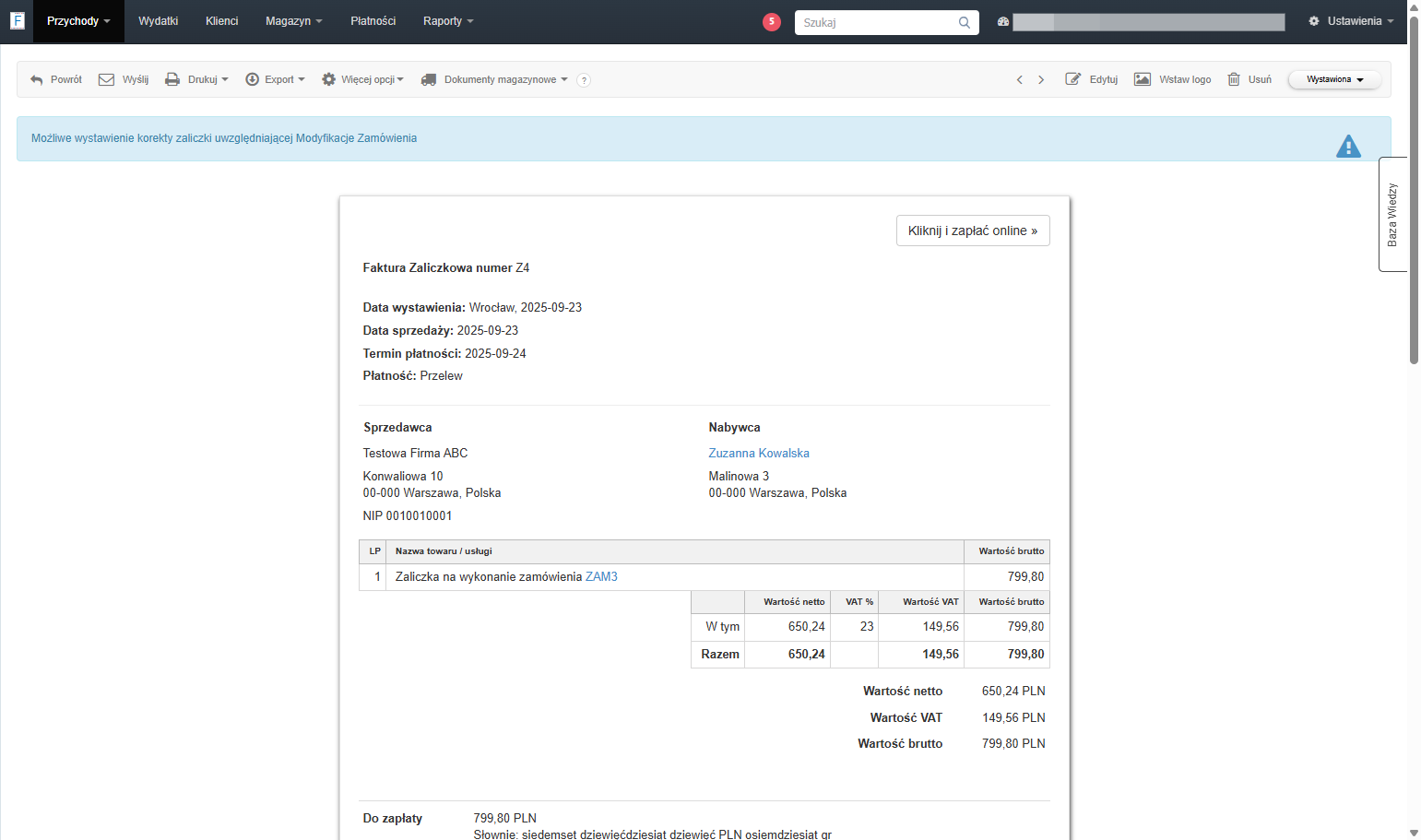Click the 'Do zapłaty' amount 799,80 PLN

click(x=504, y=819)
